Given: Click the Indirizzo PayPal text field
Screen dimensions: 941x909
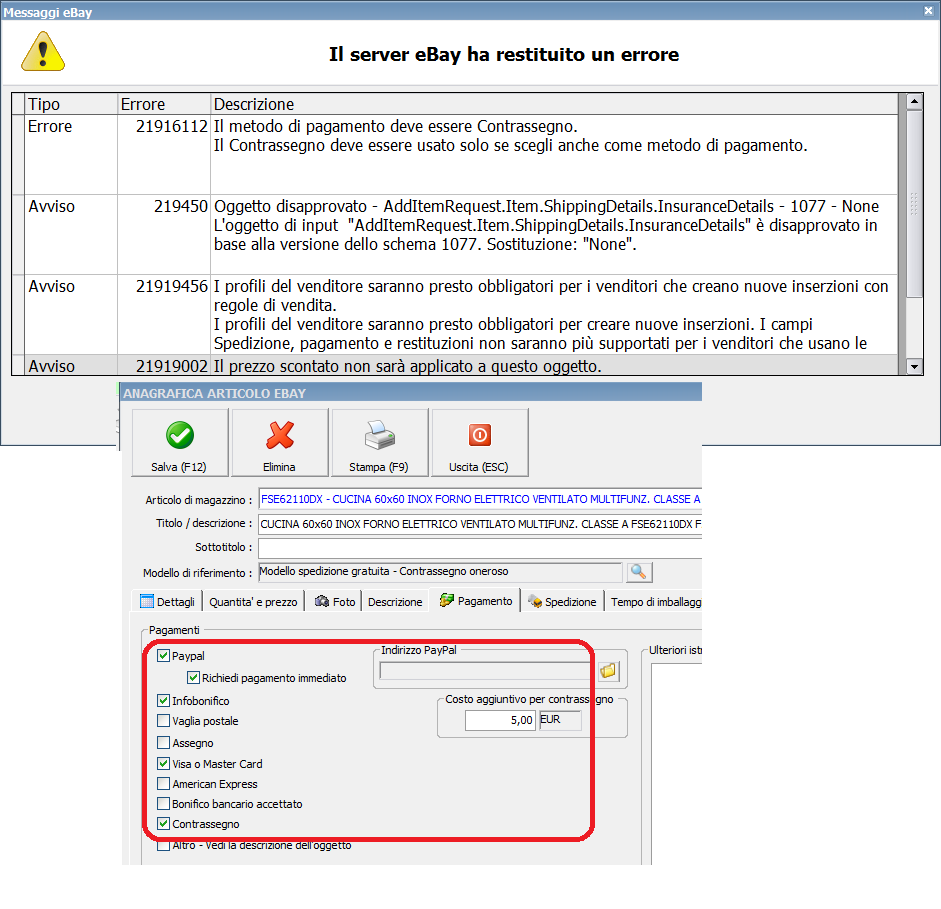Looking at the screenshot, I should coord(486,671).
